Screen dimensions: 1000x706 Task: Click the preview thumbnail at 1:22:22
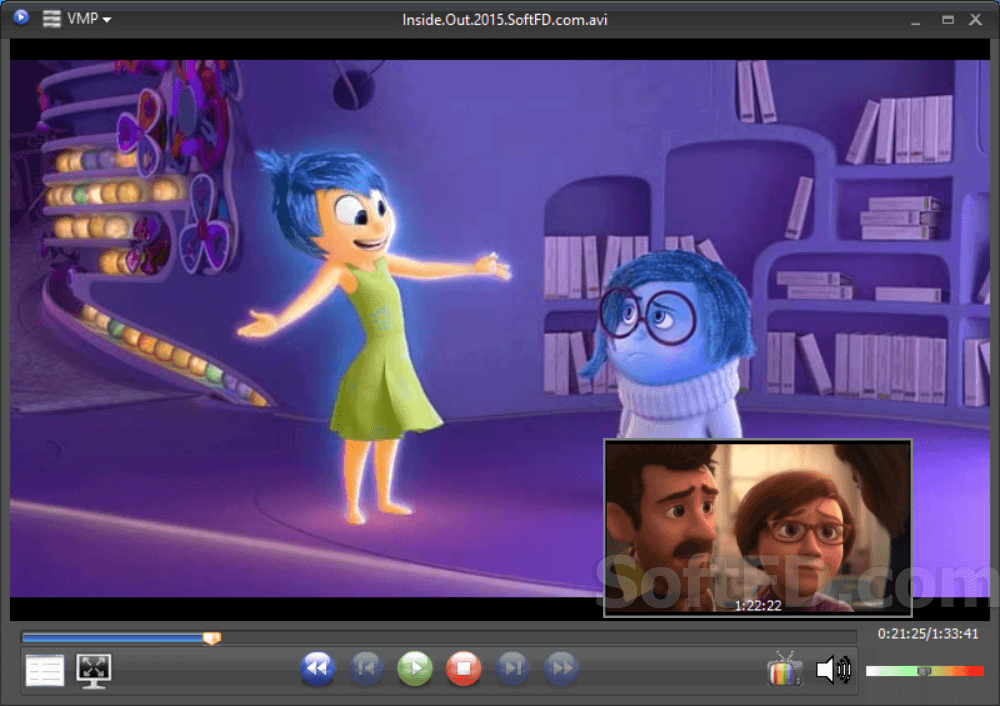point(758,528)
